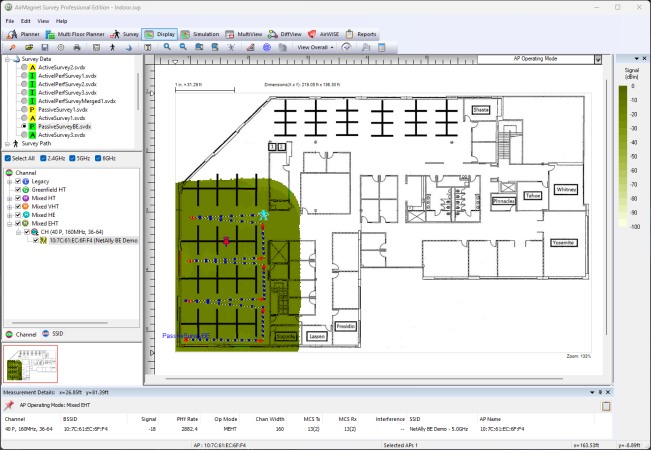Click the zoom in magnifier icon
This screenshot has height=450, width=651.
coord(167,47)
